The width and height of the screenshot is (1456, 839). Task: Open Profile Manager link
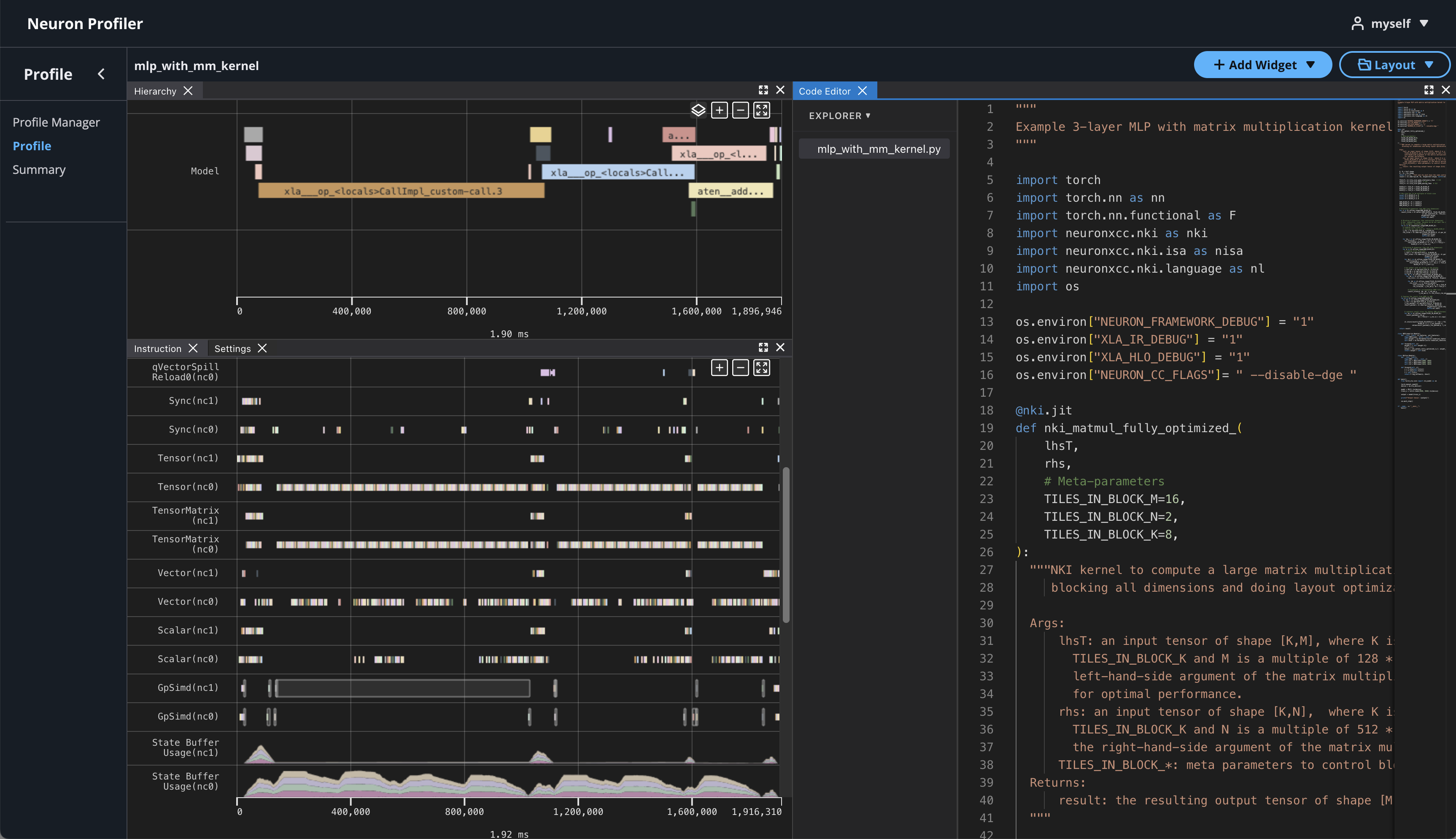point(56,122)
